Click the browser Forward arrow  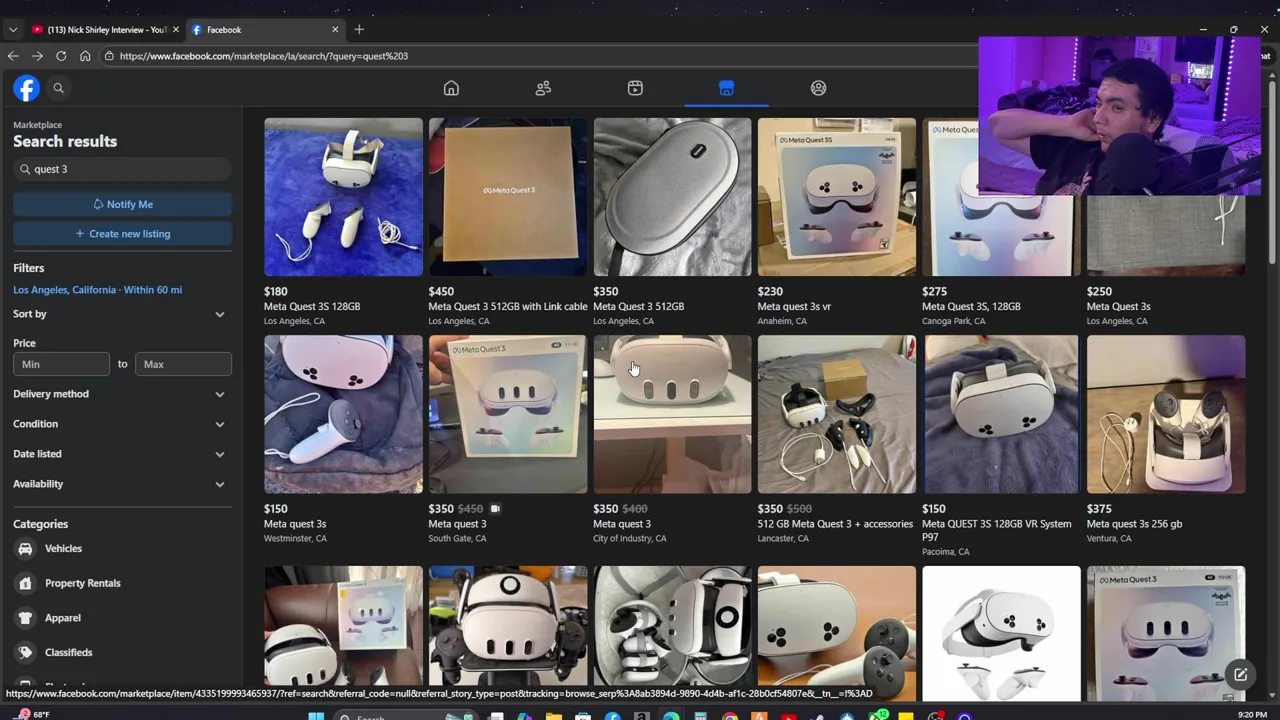tap(37, 56)
